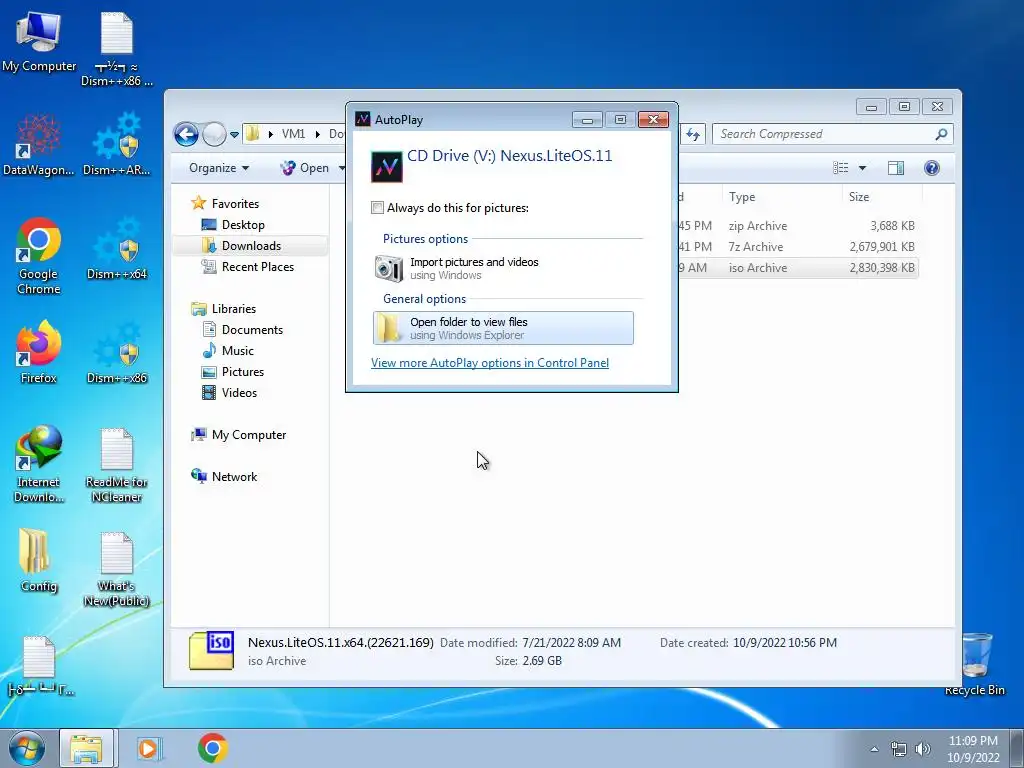The height and width of the screenshot is (768, 1024).
Task: Open Explorer help button
Action: point(932,168)
